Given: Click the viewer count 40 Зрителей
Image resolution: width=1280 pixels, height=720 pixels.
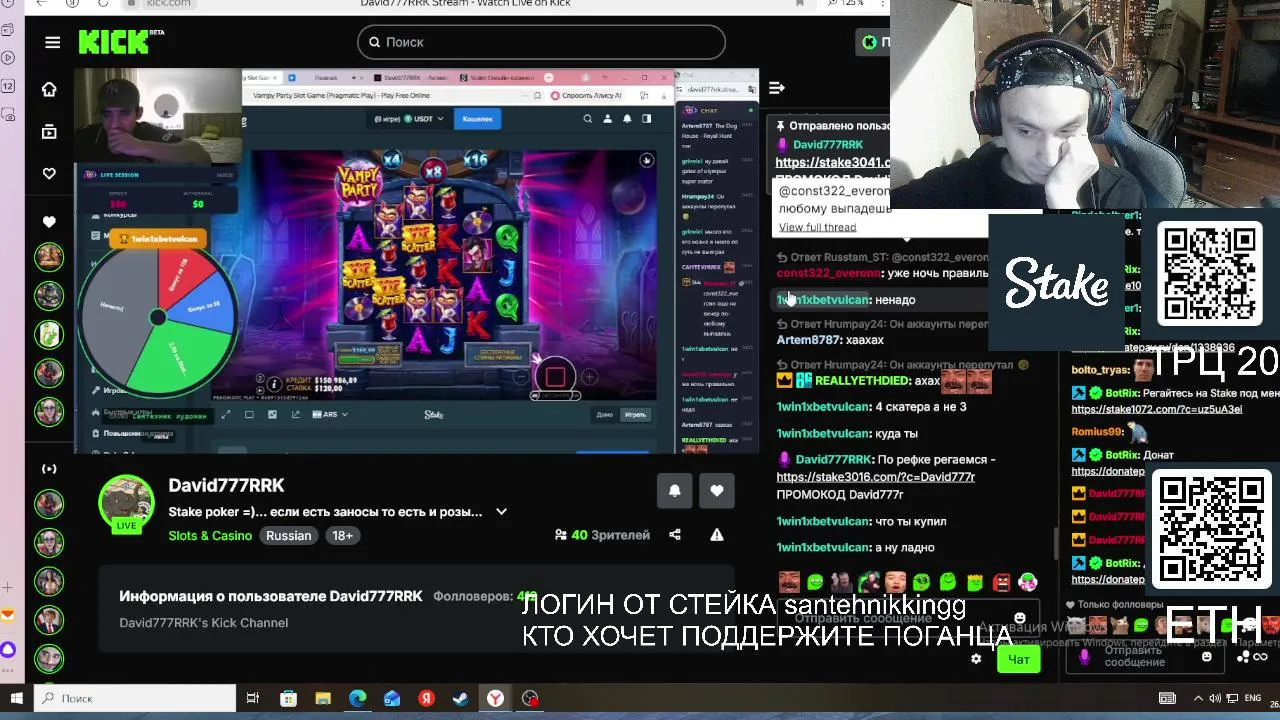Looking at the screenshot, I should coord(603,535).
